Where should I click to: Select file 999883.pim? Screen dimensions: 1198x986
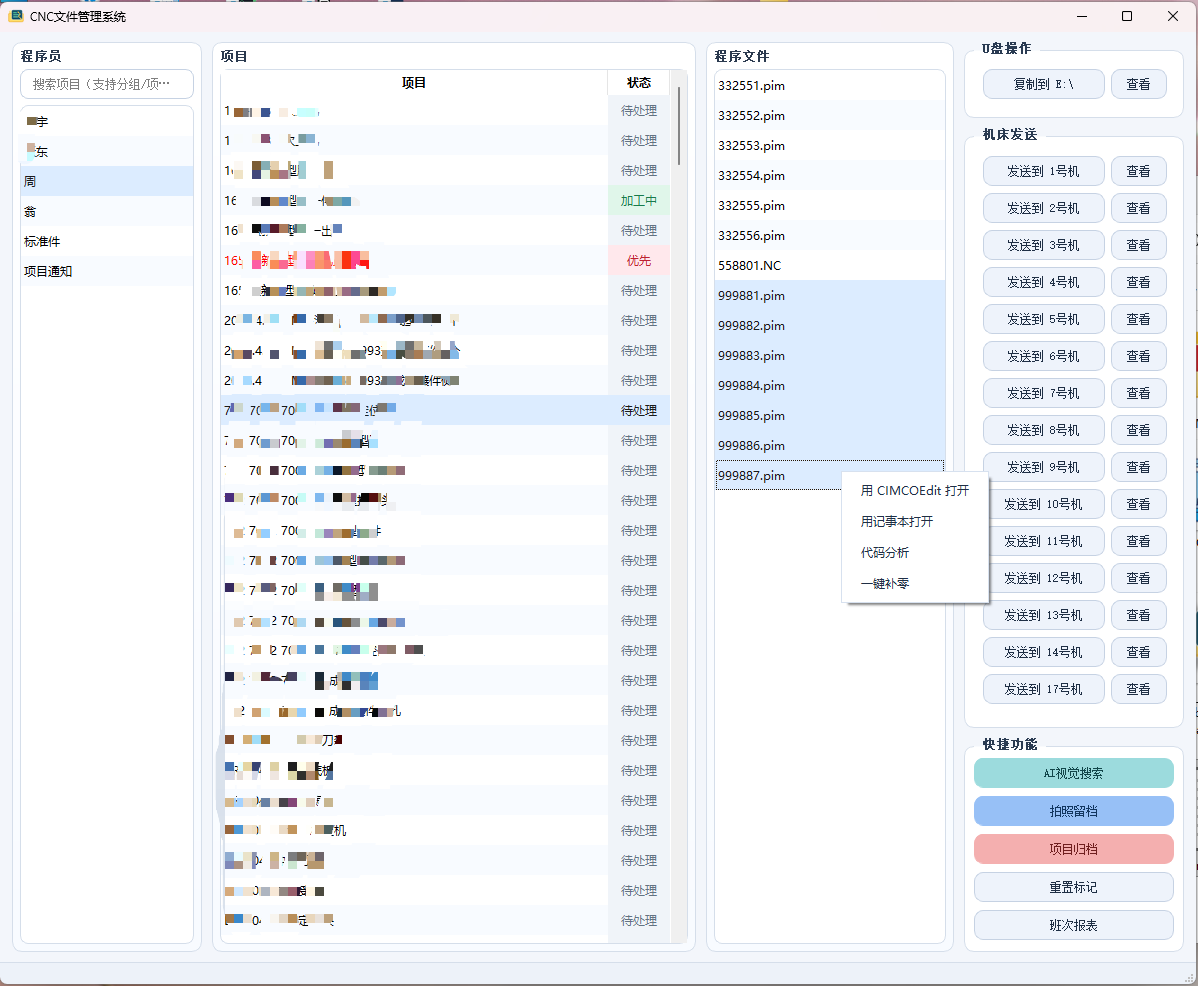point(830,355)
